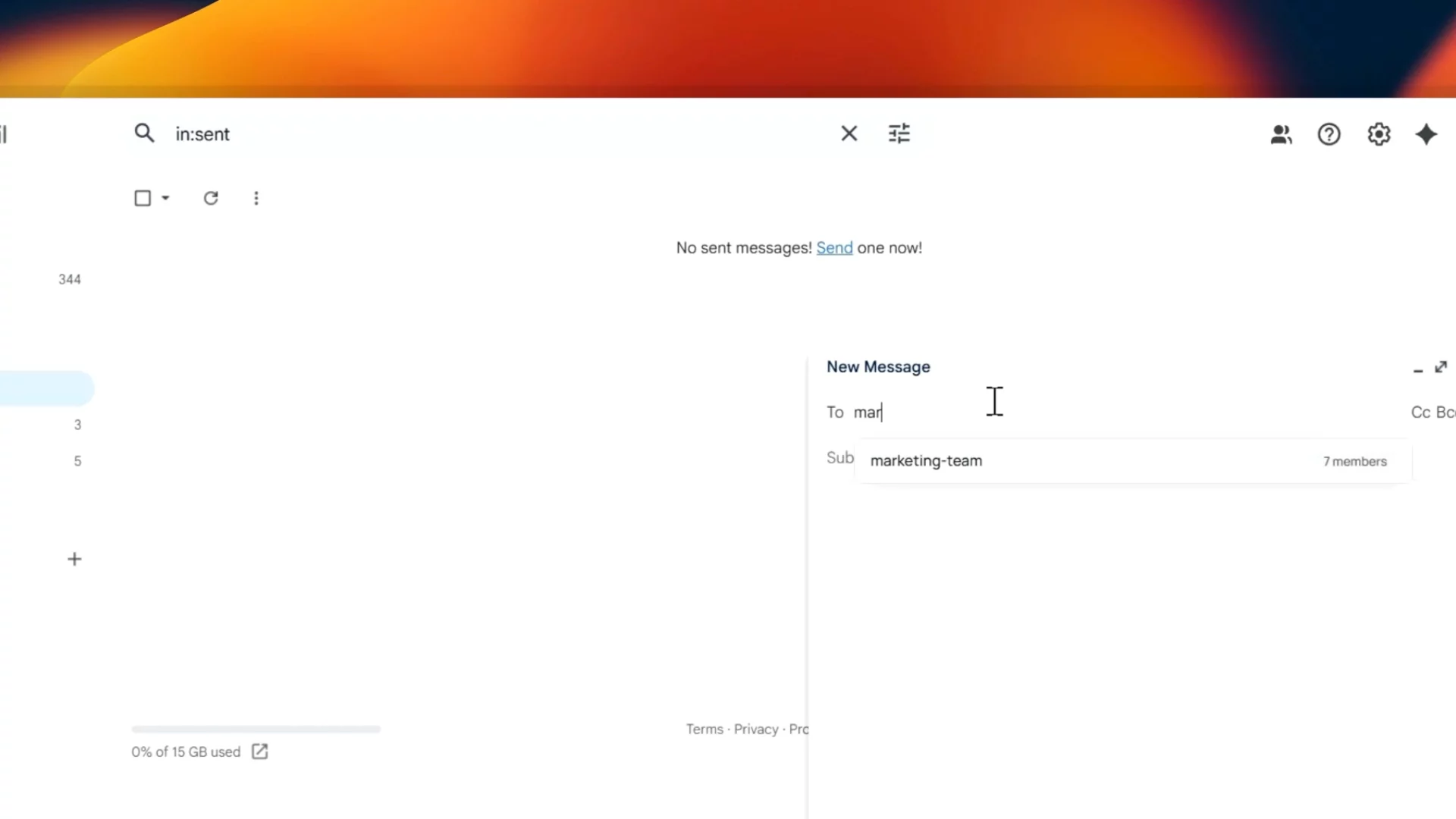1456x819 pixels.
Task: Open the Terms link
Action: [x=704, y=730]
